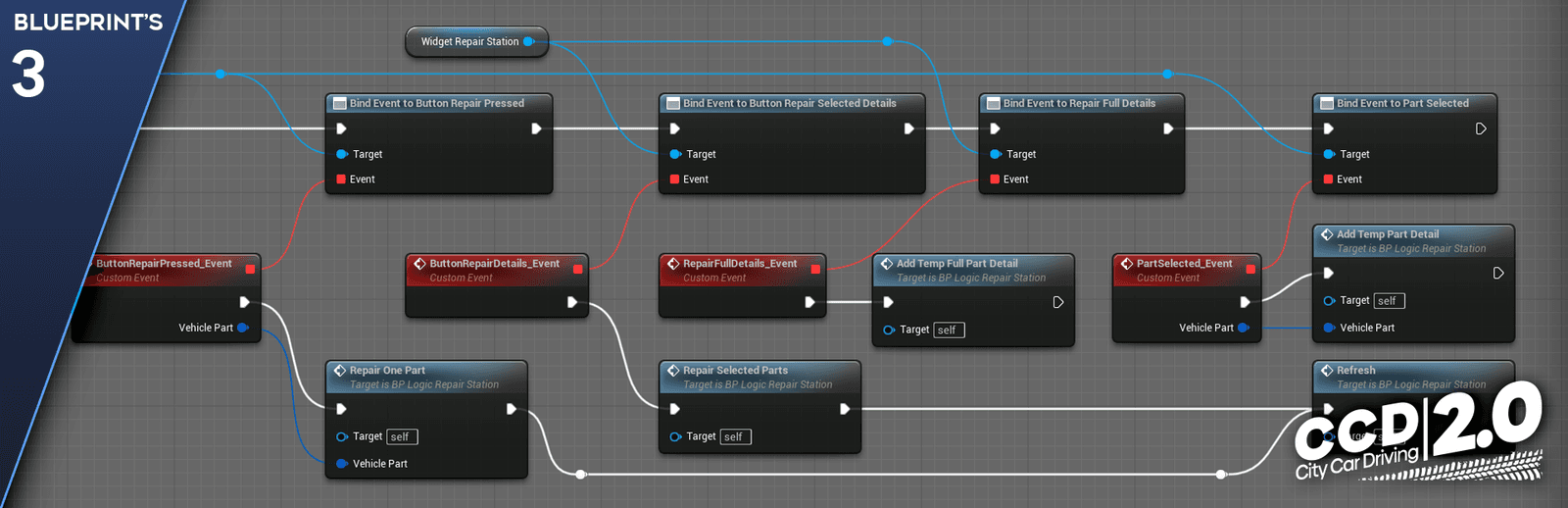Click exec output pin of Add Temp Full Part Detail
The image size is (1568, 508).
[x=1057, y=302]
